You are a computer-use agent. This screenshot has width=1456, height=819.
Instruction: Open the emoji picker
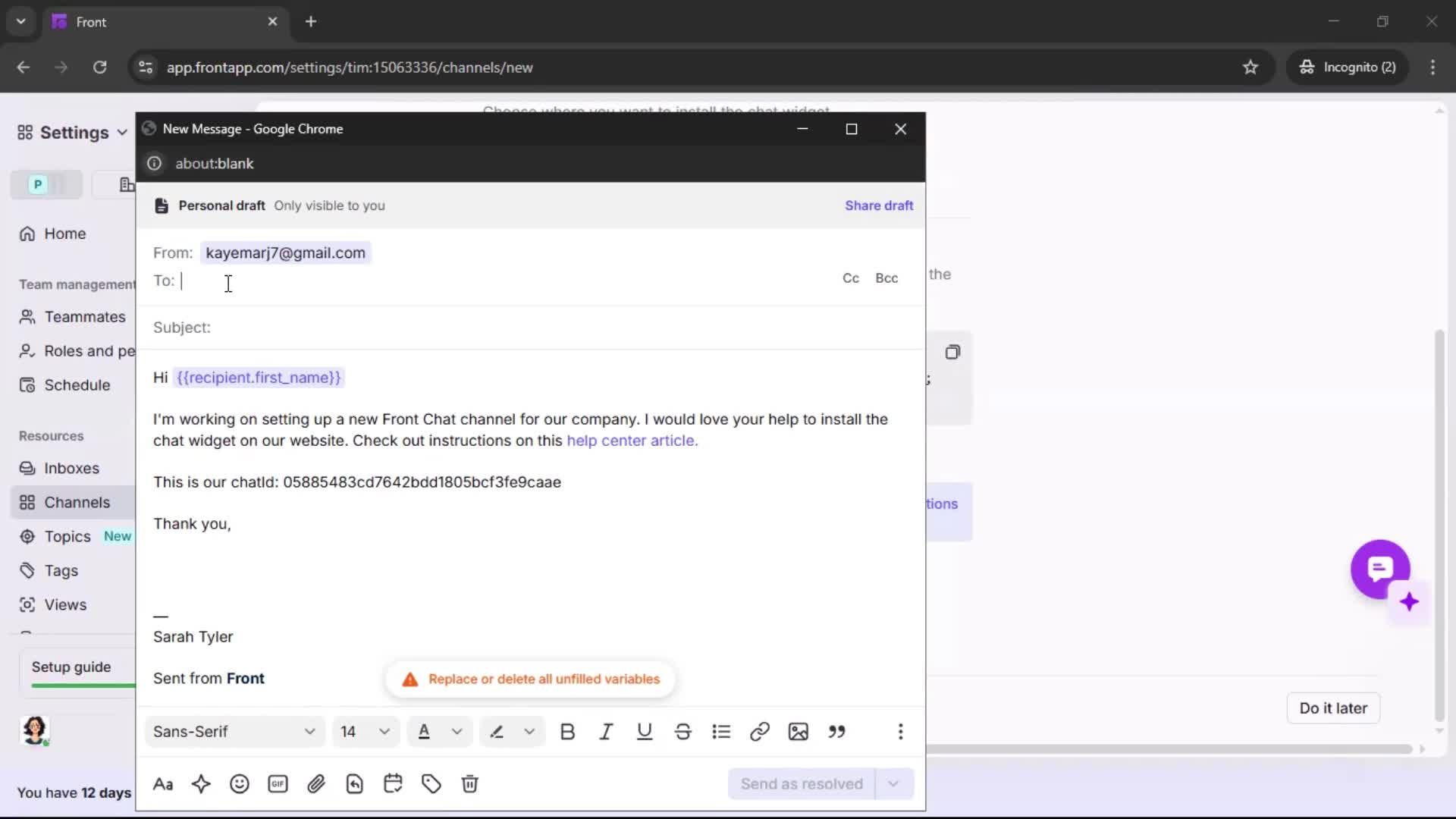240,783
